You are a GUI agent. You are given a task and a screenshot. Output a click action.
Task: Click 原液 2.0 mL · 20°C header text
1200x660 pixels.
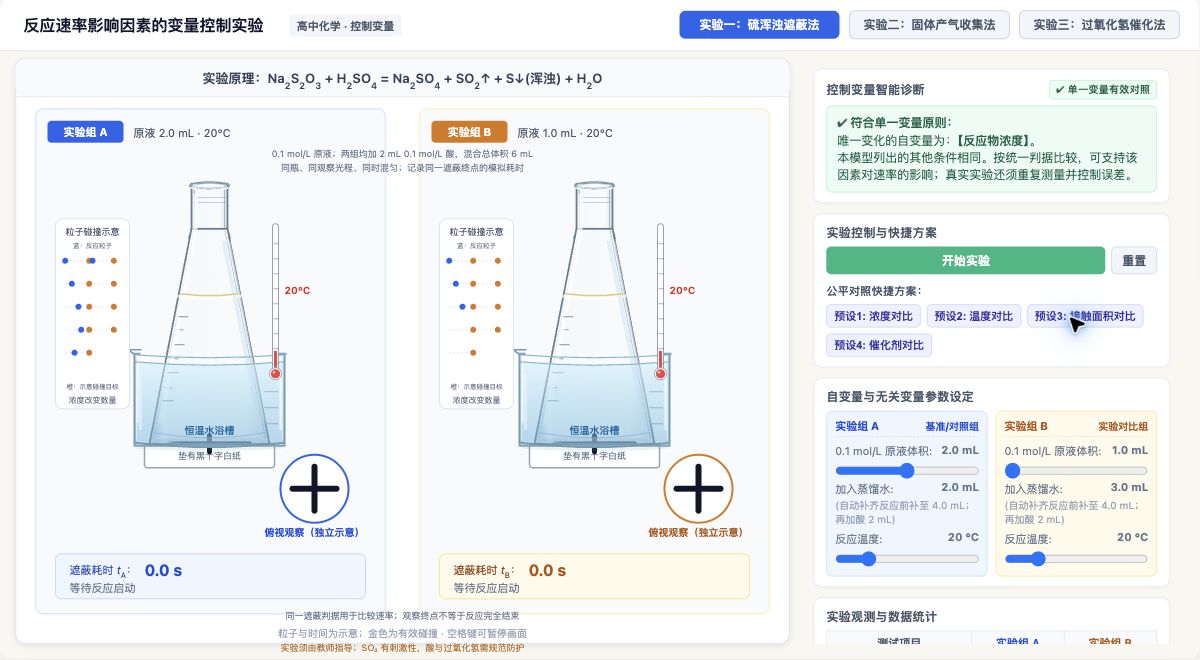click(x=182, y=133)
